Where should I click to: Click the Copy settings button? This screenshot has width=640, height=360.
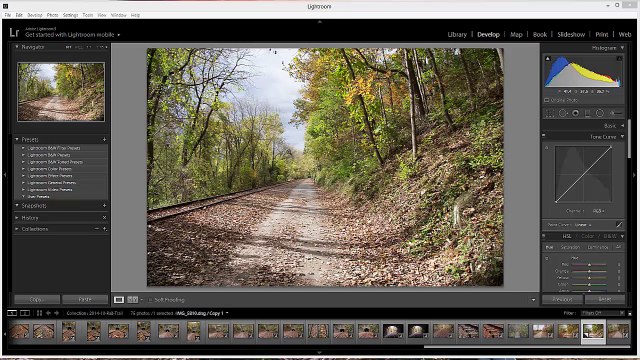pyautogui.click(x=37, y=300)
